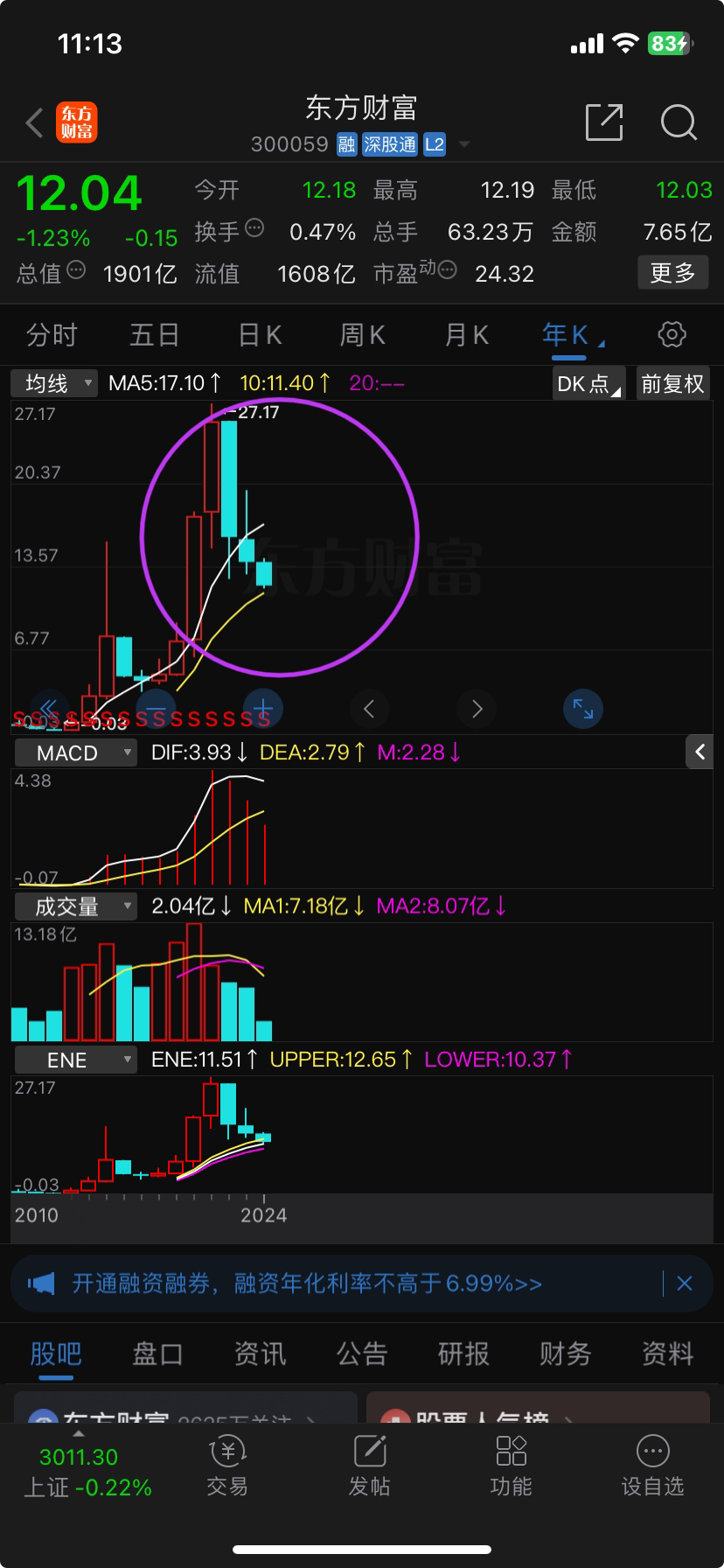Open the ENE indicator dropdown
This screenshot has width=724, height=1568.
click(75, 1060)
